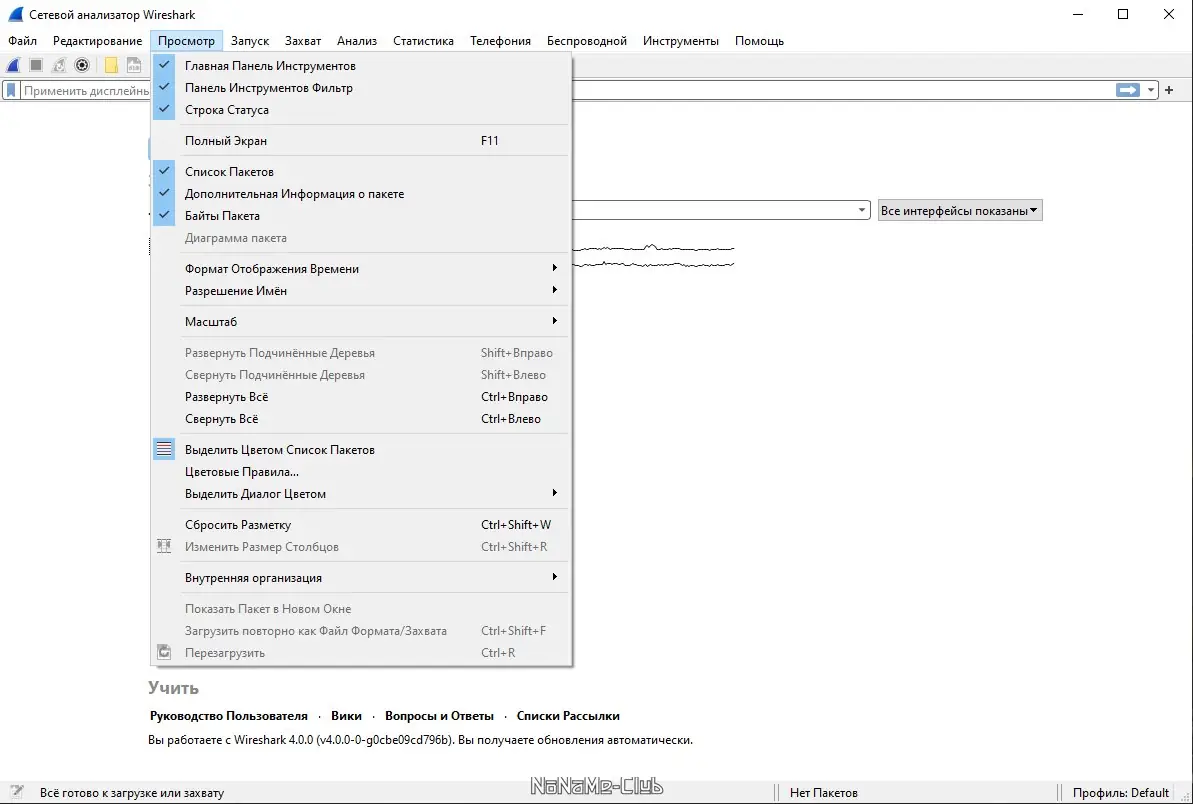Expand Масштаб submenu
This screenshot has height=804, width=1193.
[360, 322]
